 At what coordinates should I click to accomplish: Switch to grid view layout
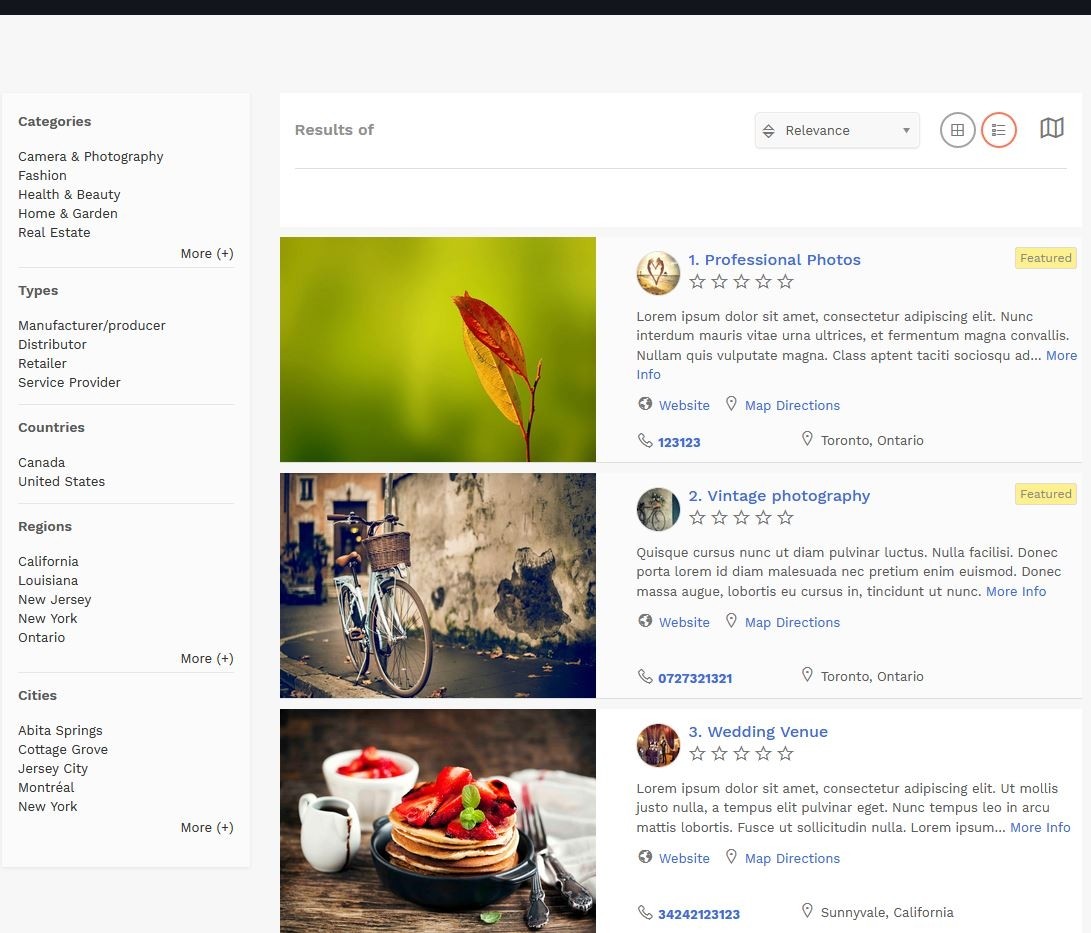[x=957, y=130]
